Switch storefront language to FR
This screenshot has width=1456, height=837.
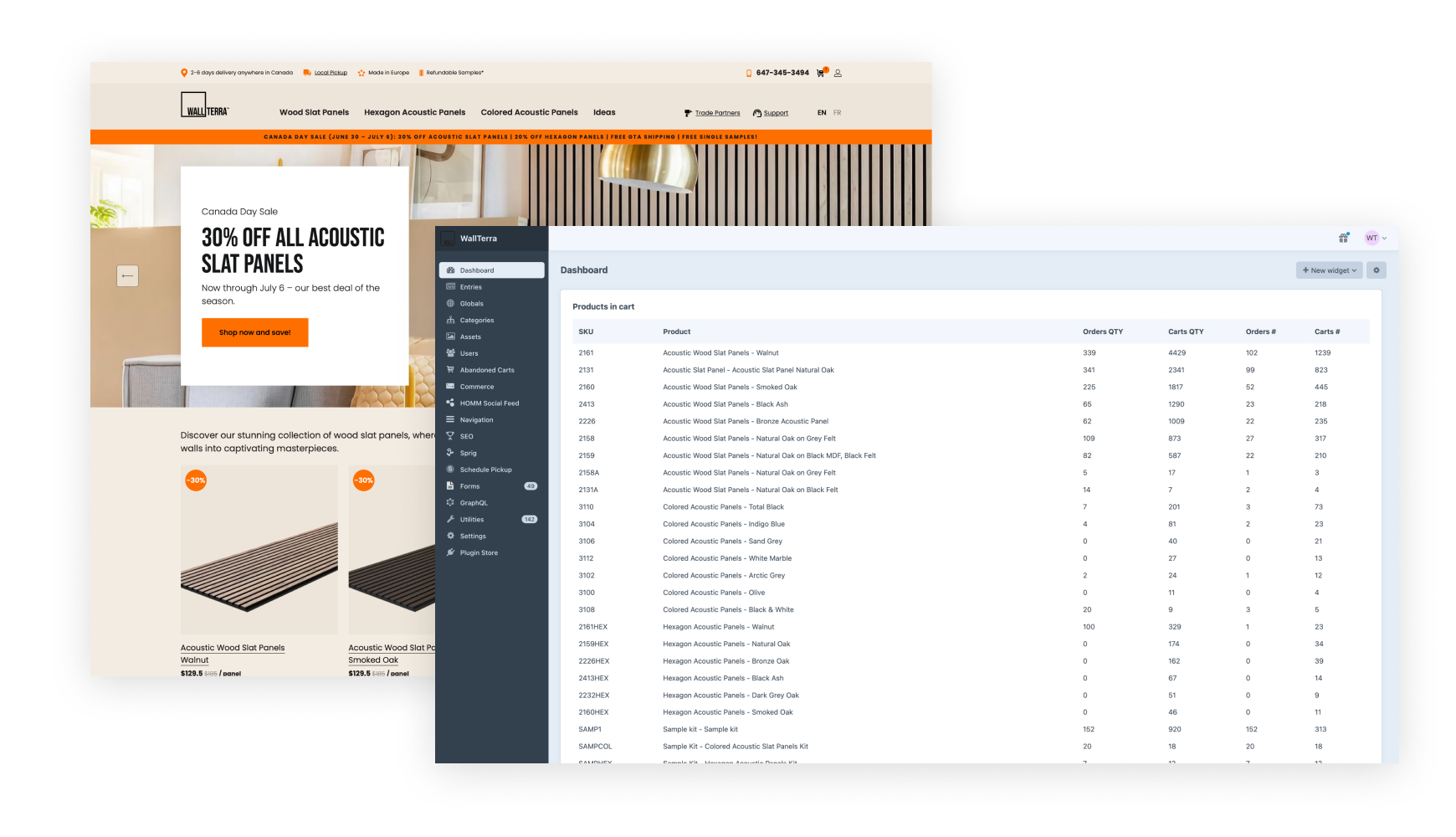(x=838, y=112)
